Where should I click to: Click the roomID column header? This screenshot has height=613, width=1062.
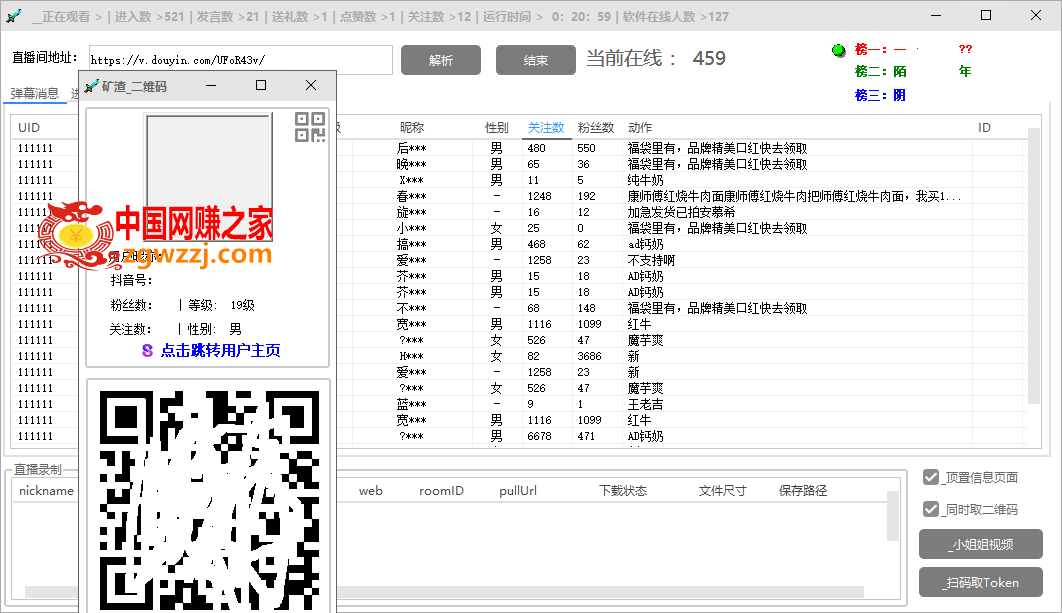[441, 490]
